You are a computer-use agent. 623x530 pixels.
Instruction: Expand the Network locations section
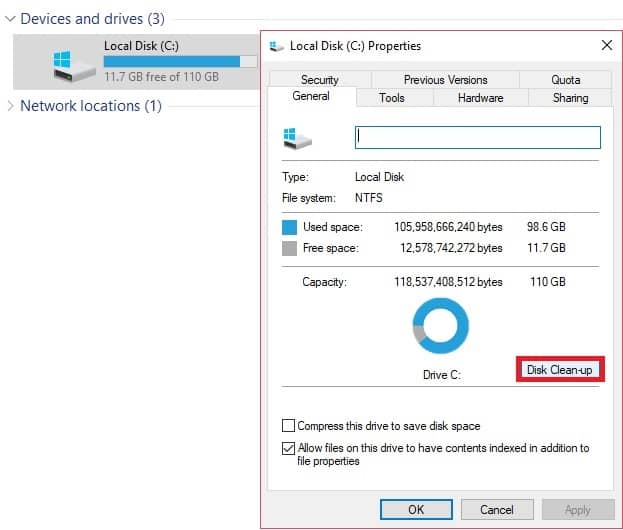click(11, 106)
